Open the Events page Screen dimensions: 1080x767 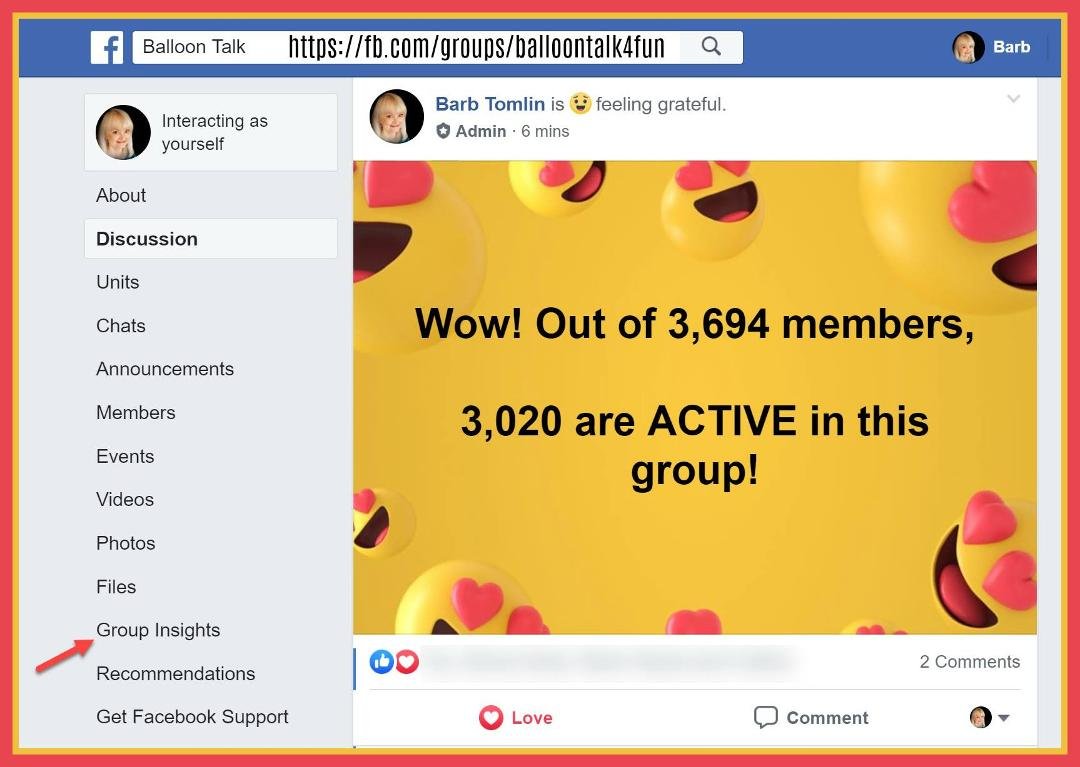tap(125, 456)
